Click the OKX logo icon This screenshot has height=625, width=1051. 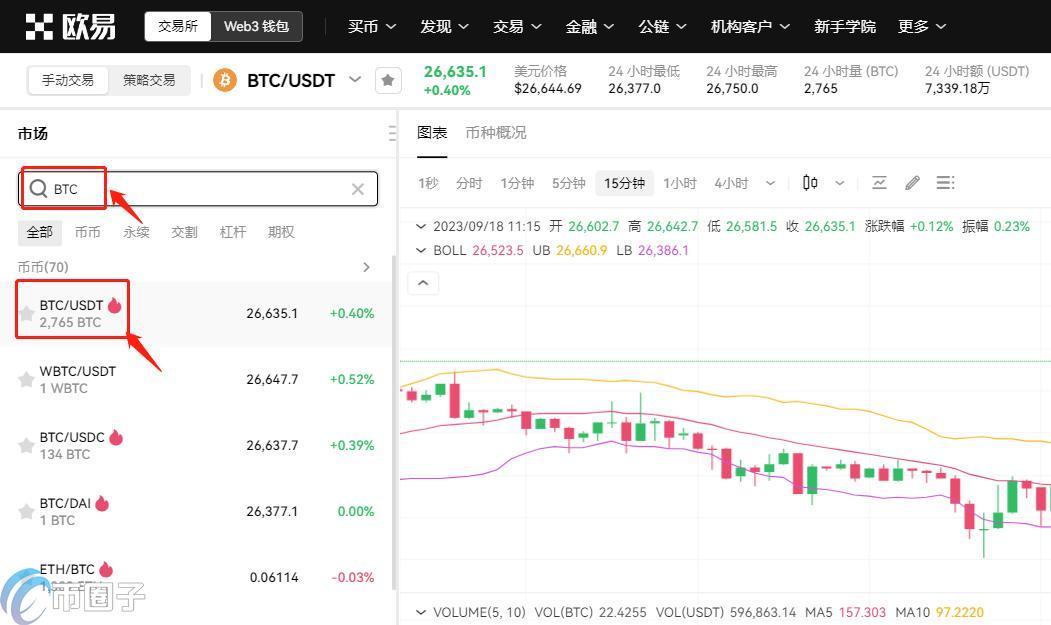[39, 26]
